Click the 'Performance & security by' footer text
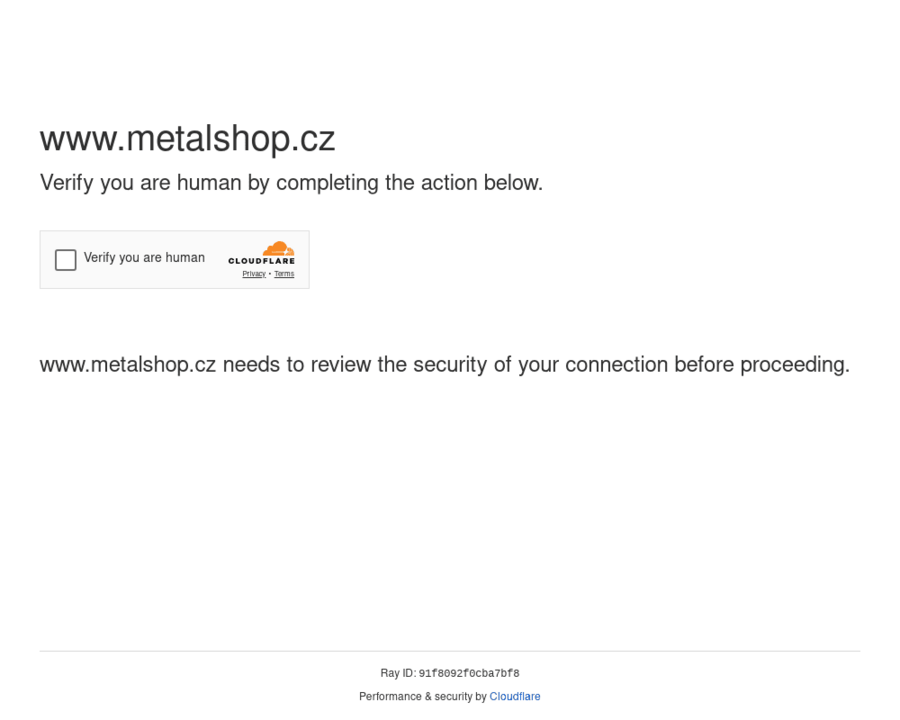 click(423, 697)
